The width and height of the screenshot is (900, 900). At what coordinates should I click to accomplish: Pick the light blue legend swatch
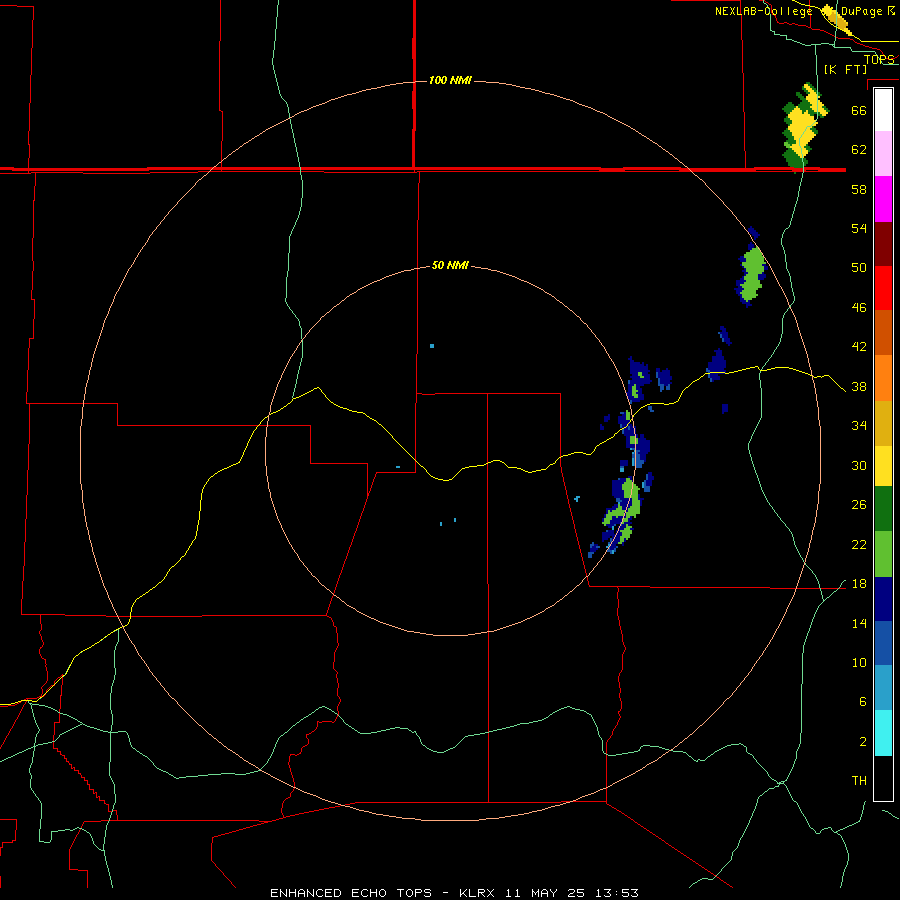883,688
